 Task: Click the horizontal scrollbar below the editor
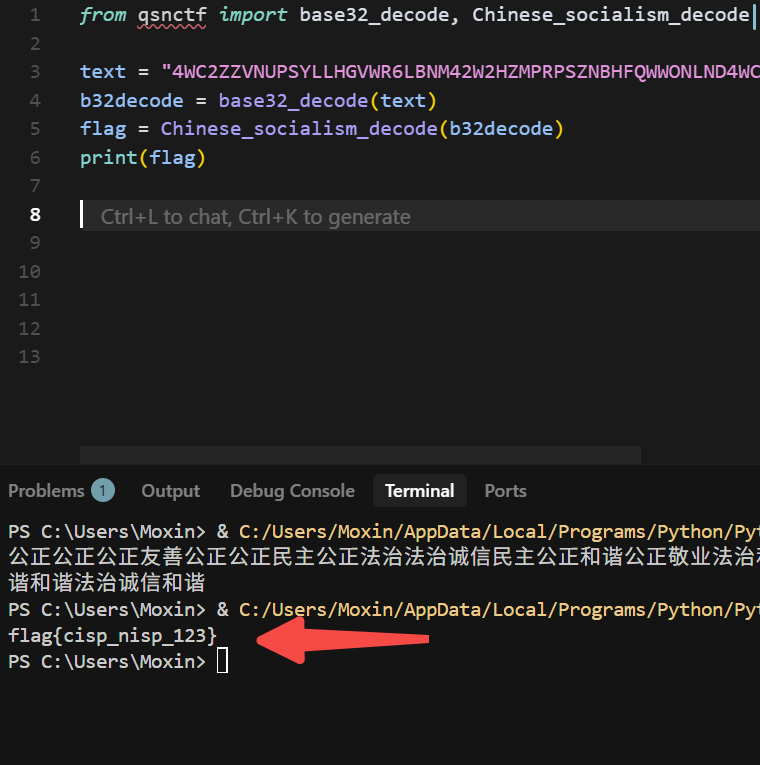pos(360,455)
